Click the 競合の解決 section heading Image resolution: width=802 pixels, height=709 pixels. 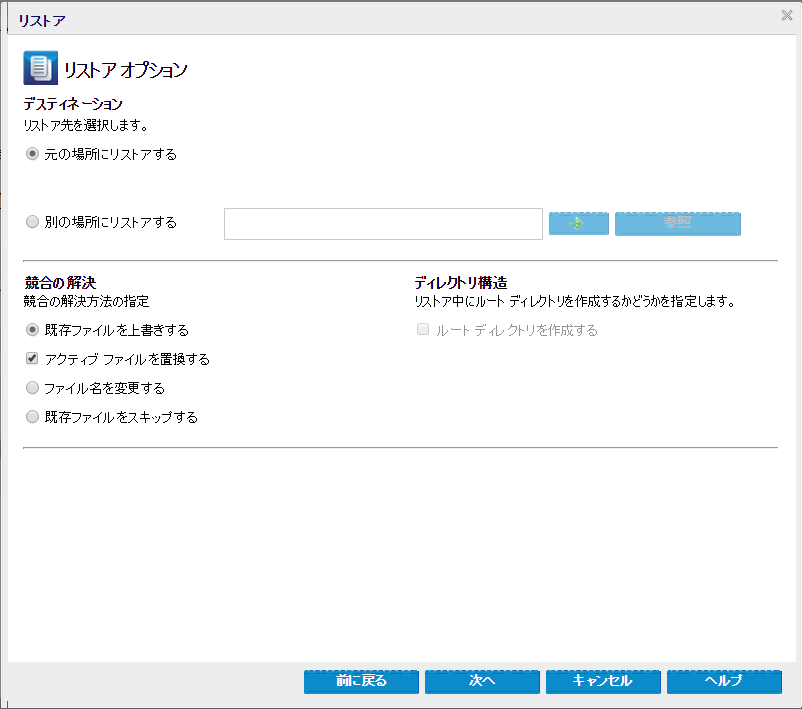pyautogui.click(x=60, y=282)
